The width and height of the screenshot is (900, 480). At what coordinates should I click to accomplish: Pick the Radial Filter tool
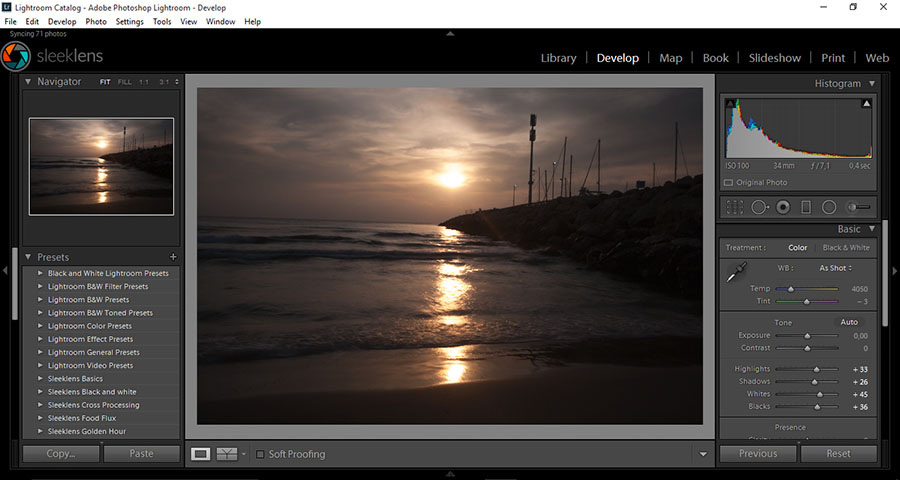[x=829, y=207]
